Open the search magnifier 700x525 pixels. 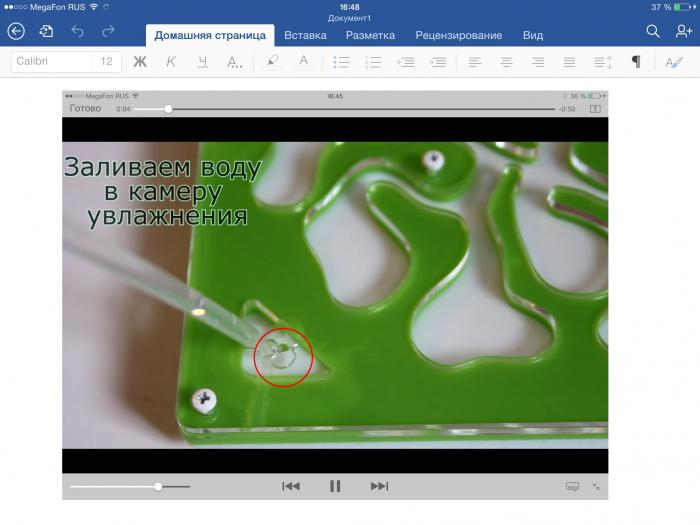[x=653, y=32]
